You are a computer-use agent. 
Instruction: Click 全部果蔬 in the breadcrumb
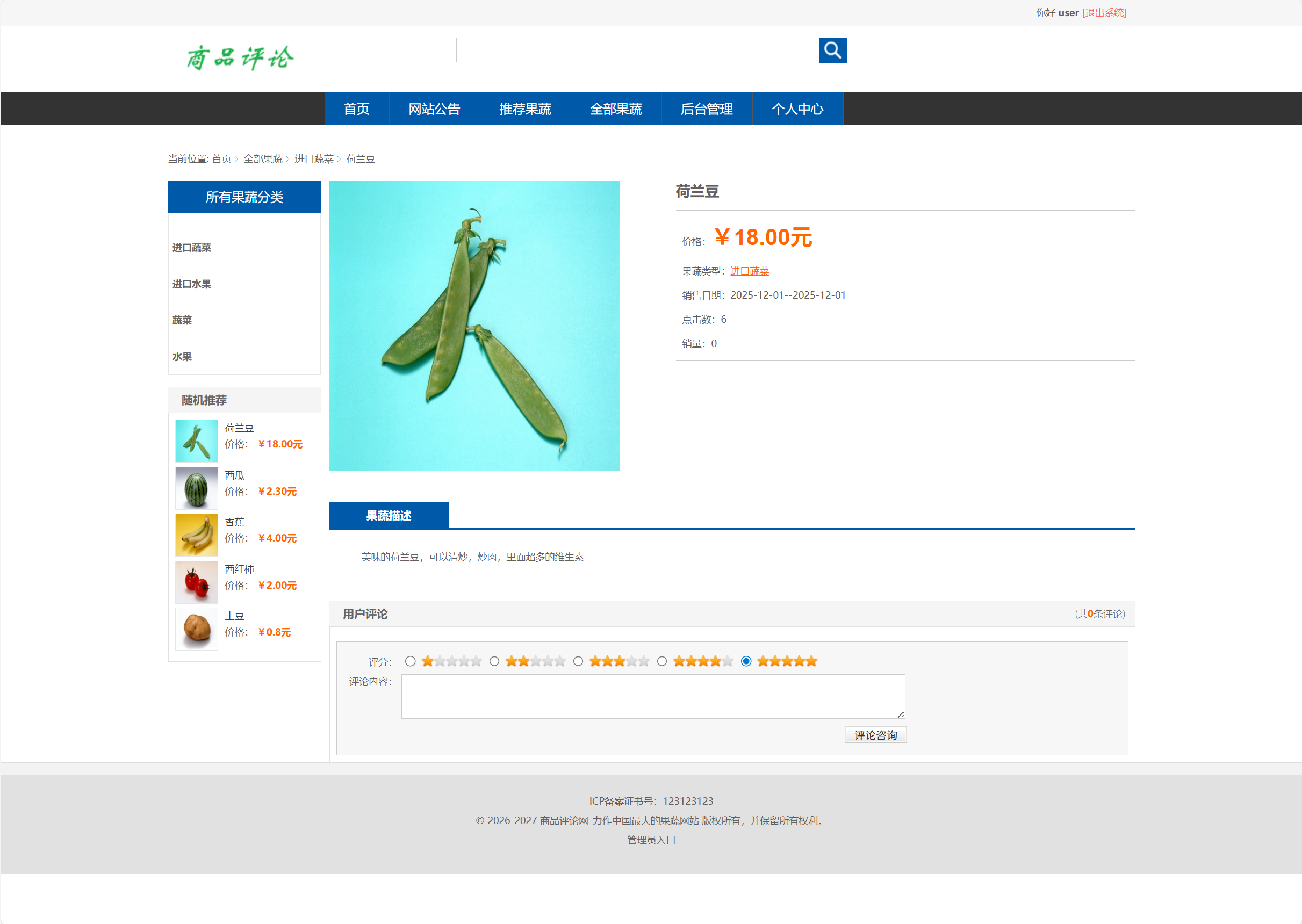point(263,160)
